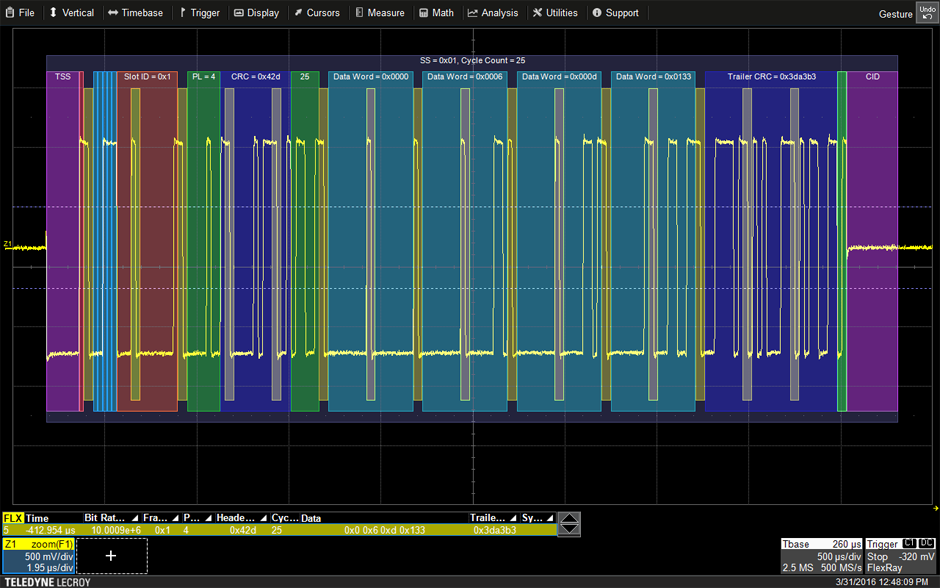Open the Vertical menu
Viewport: 940px width, 588px height.
coord(71,13)
